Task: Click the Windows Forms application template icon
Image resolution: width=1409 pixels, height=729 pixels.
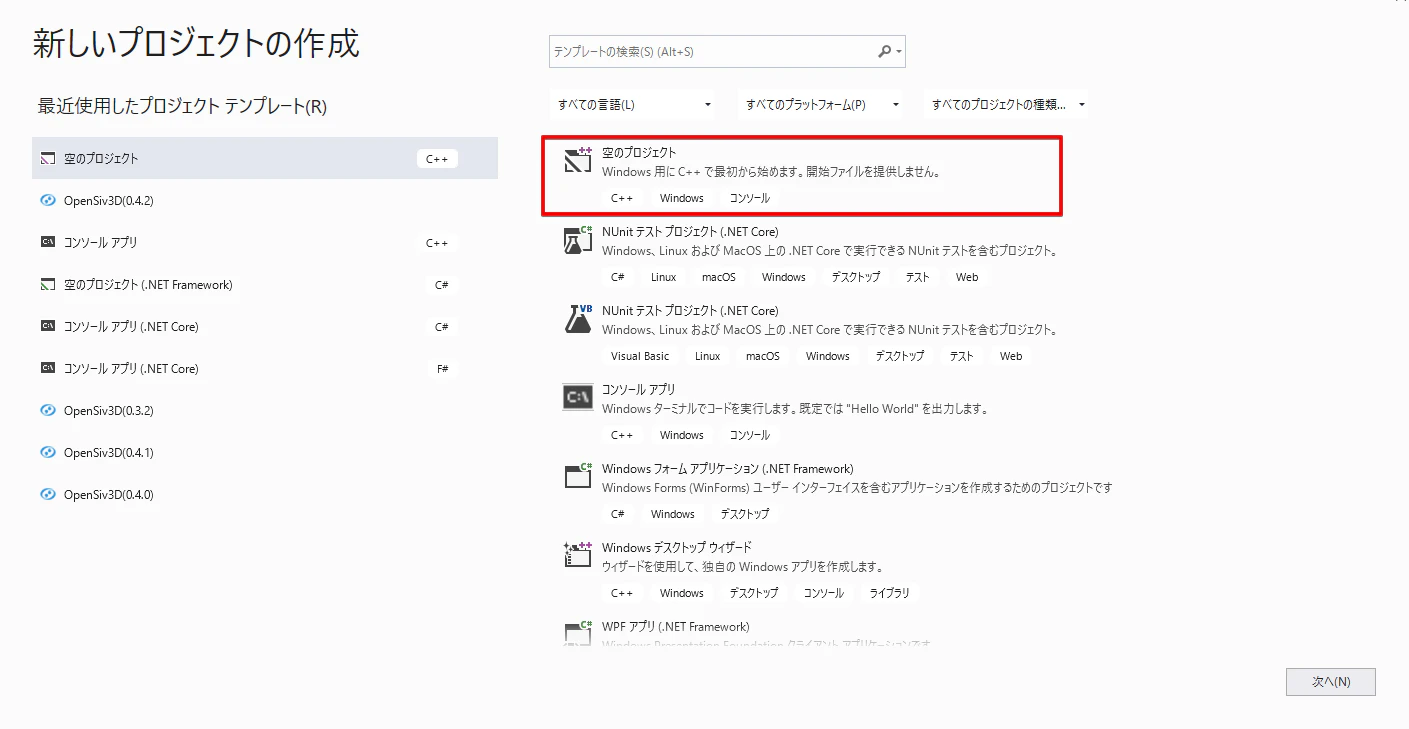Action: pyautogui.click(x=578, y=476)
